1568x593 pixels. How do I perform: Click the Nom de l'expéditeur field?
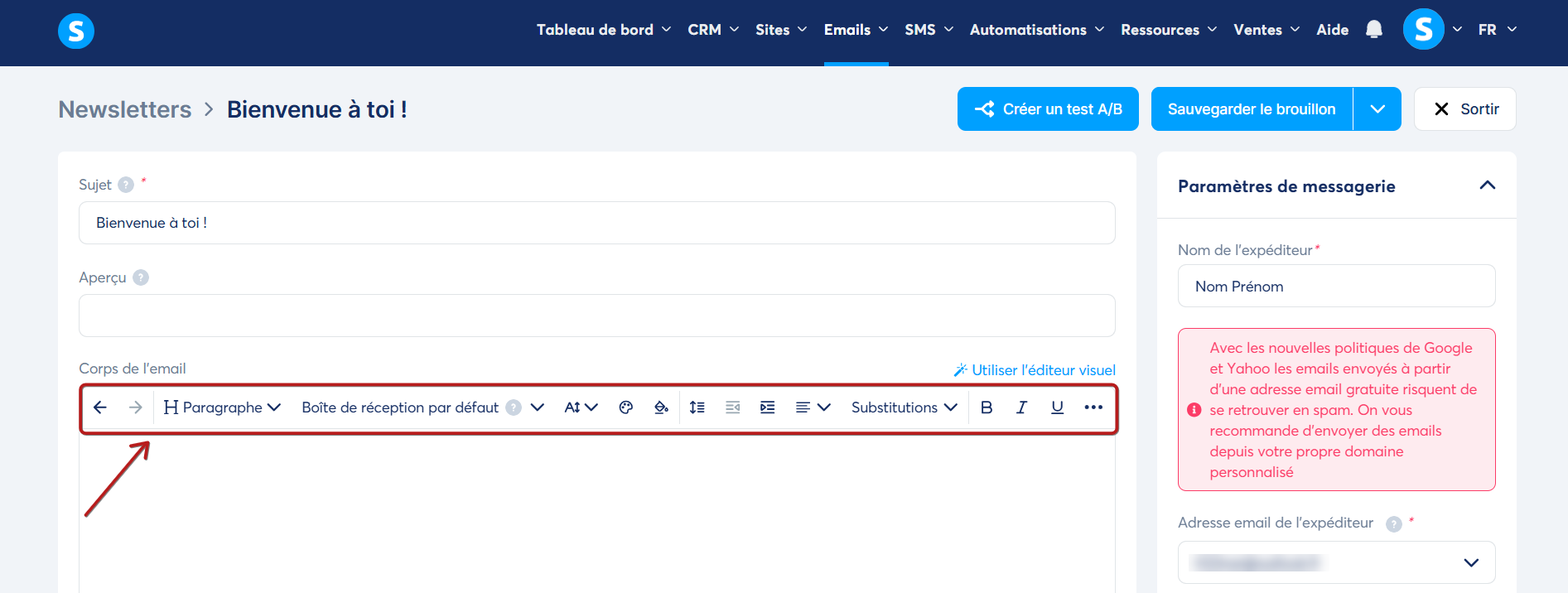pos(1337,286)
